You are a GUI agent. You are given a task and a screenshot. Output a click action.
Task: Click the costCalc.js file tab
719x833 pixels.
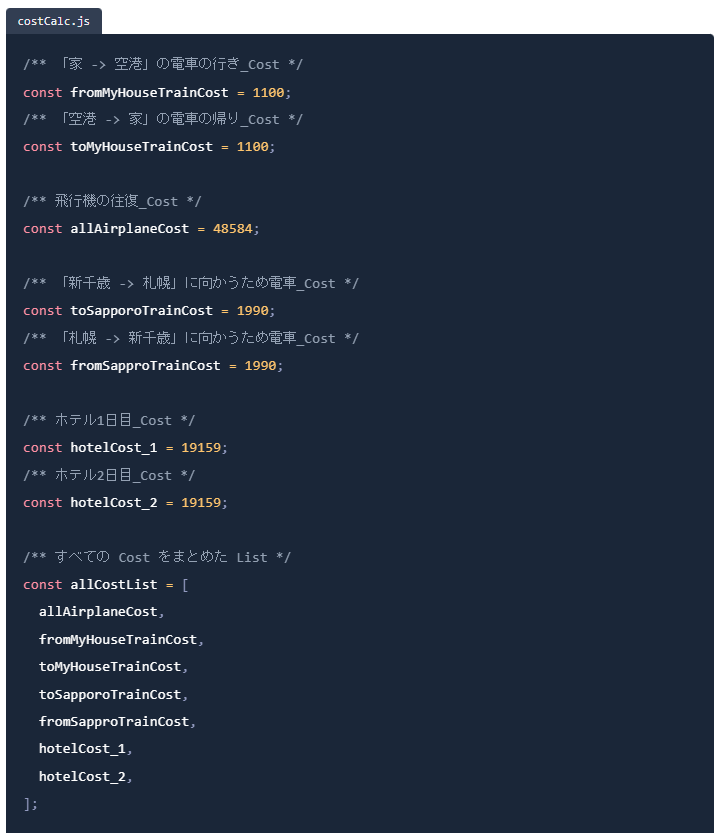click(x=54, y=21)
